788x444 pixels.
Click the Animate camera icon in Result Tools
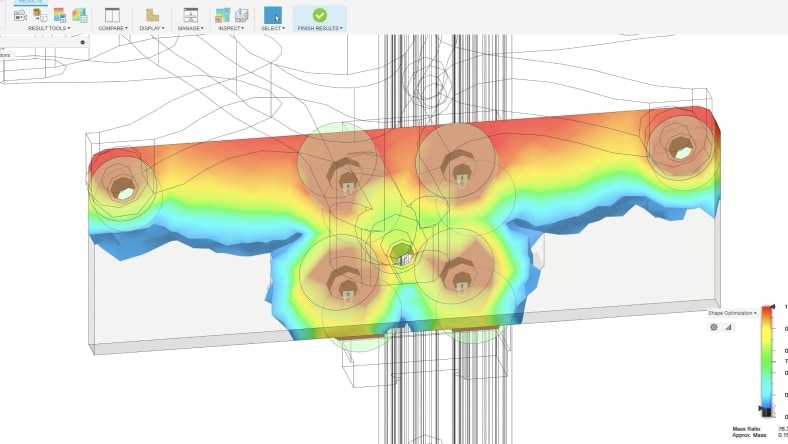click(x=20, y=15)
